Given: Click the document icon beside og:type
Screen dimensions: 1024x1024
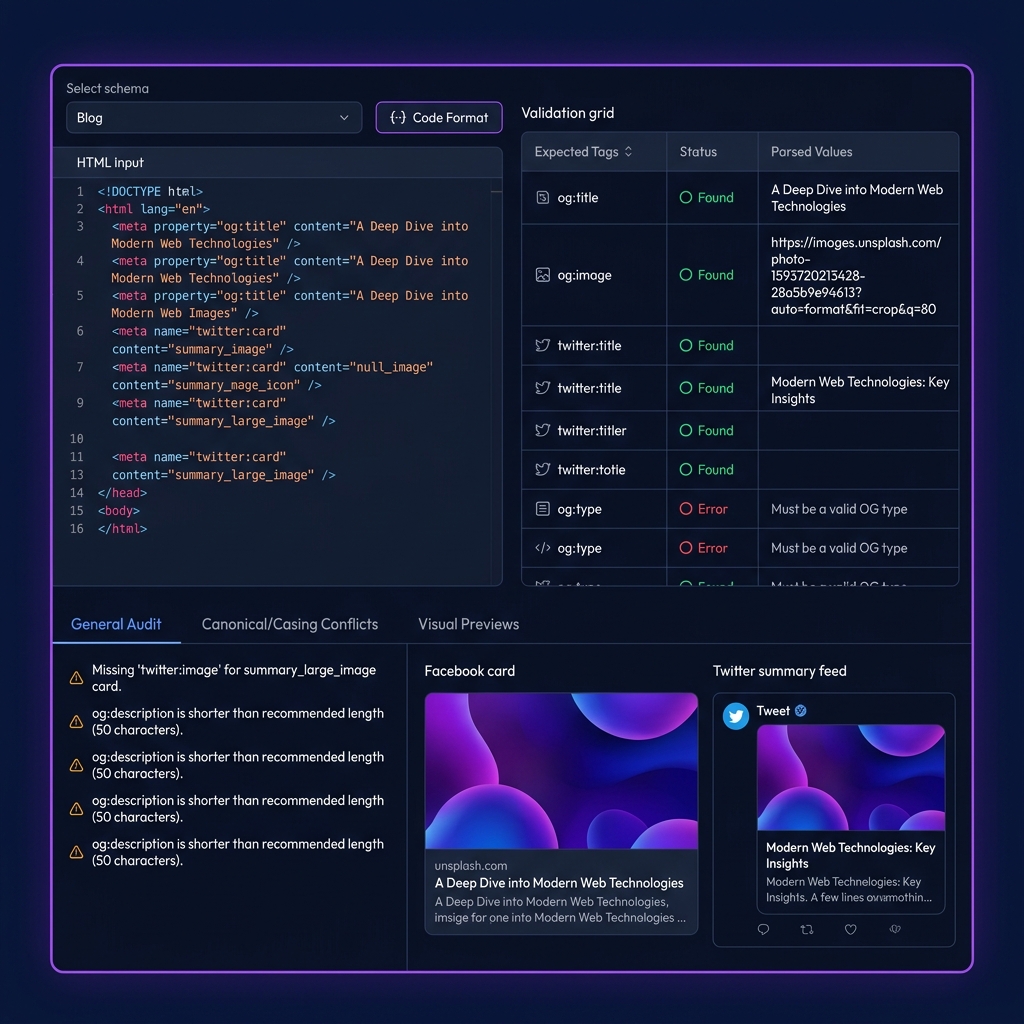Looking at the screenshot, I should coord(543,509).
